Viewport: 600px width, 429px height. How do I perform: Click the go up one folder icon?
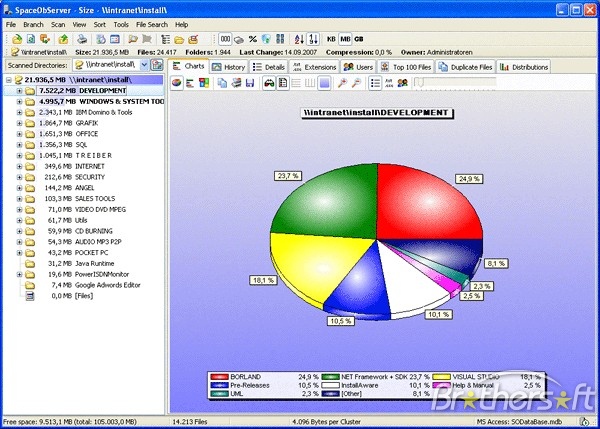tap(63, 39)
